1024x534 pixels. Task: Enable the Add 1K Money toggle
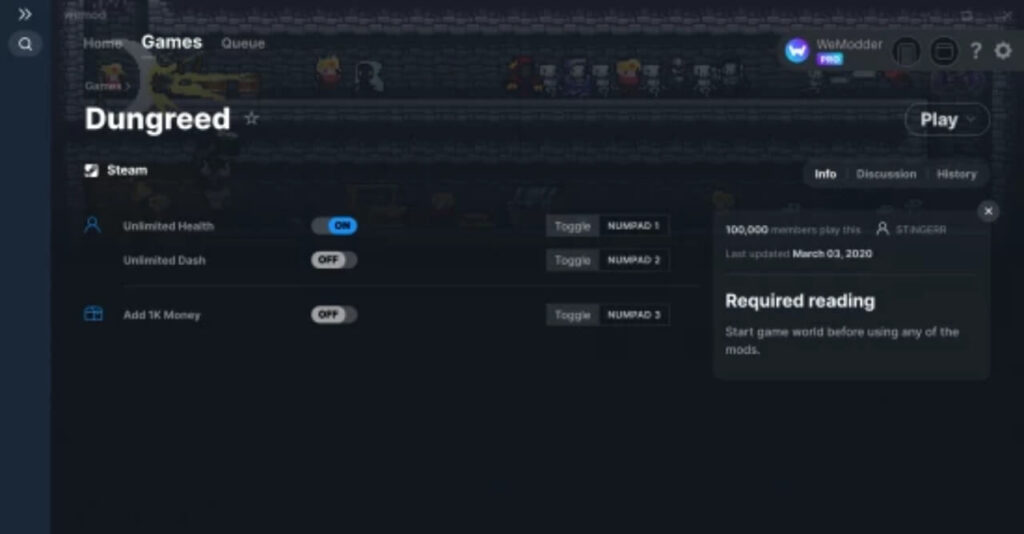334,315
